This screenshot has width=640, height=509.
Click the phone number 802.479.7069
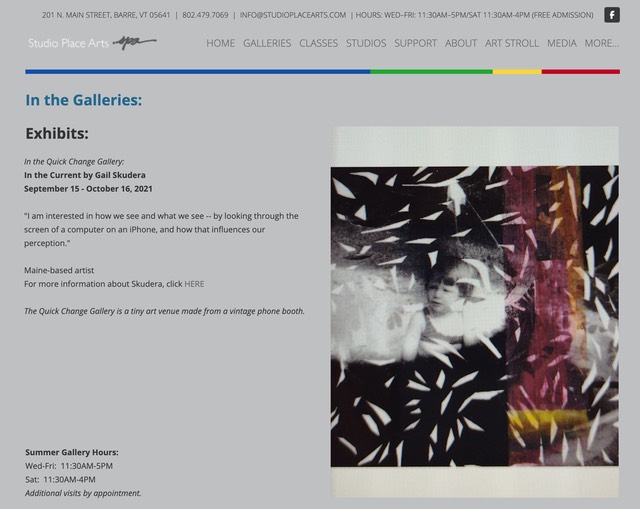(x=205, y=15)
